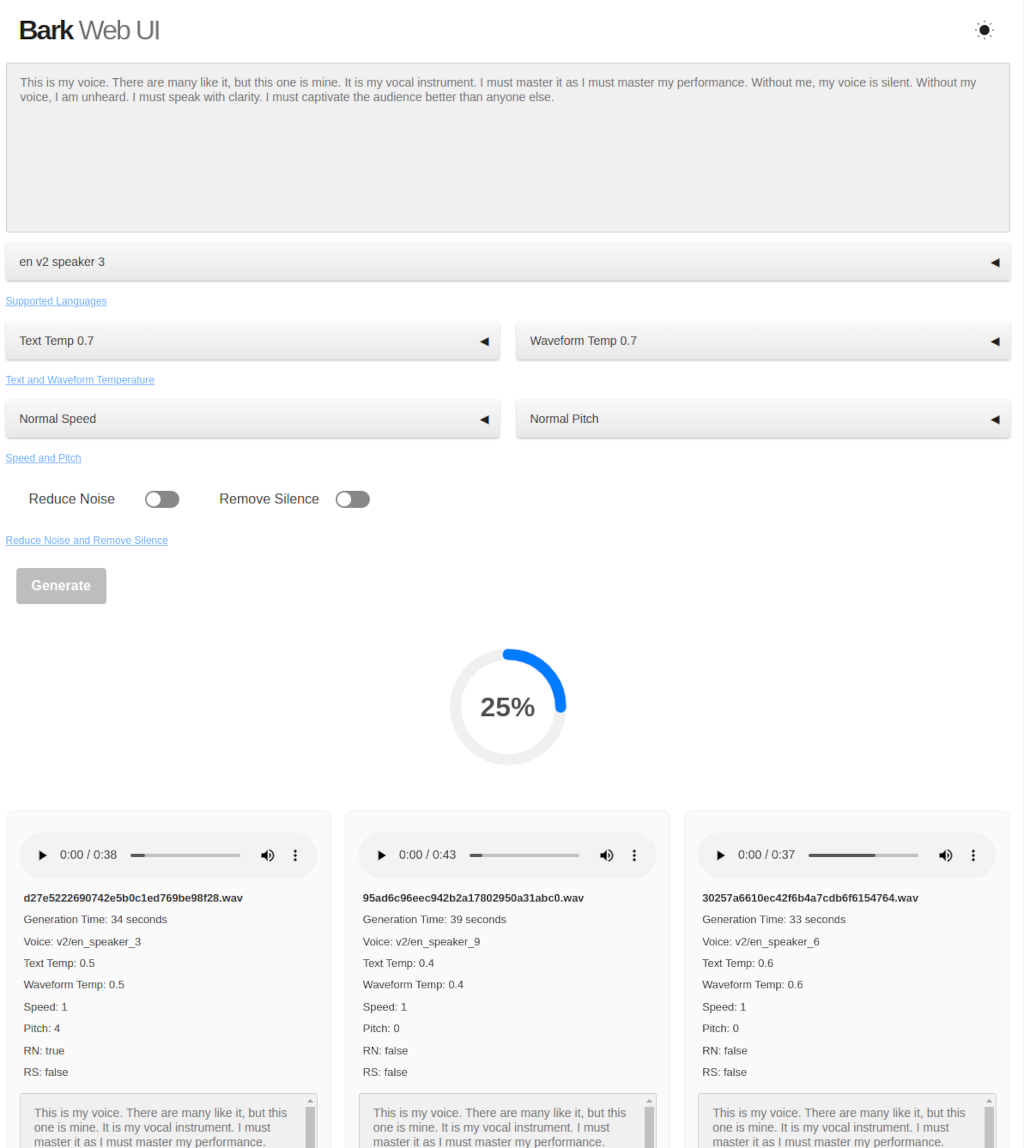The width and height of the screenshot is (1024, 1148).
Task: Play the 30257a6610ec42f6b4a7cdb6f6154764.wav audio
Action: (x=720, y=855)
